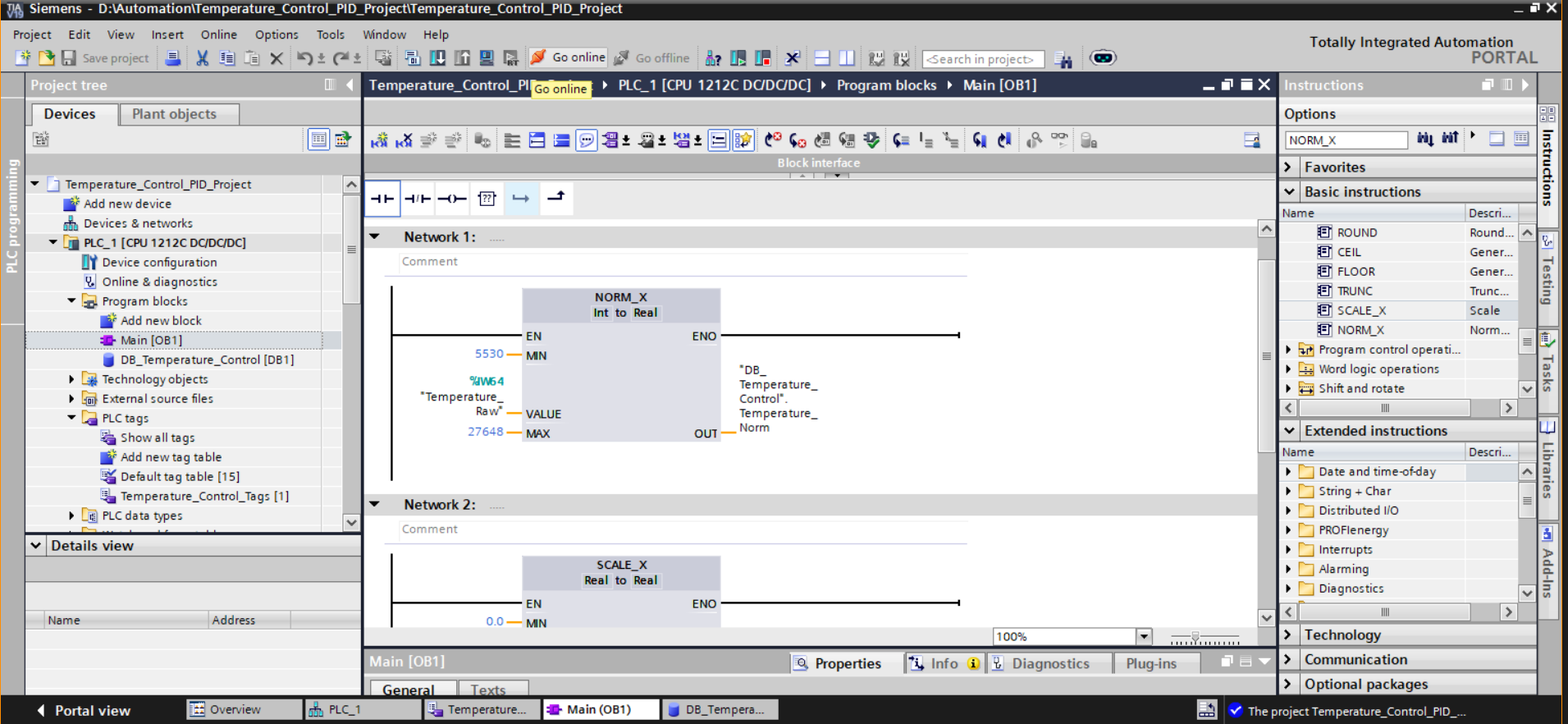The height and width of the screenshot is (724, 1568).
Task: Click the Split editor space vertically icon
Action: tap(846, 58)
